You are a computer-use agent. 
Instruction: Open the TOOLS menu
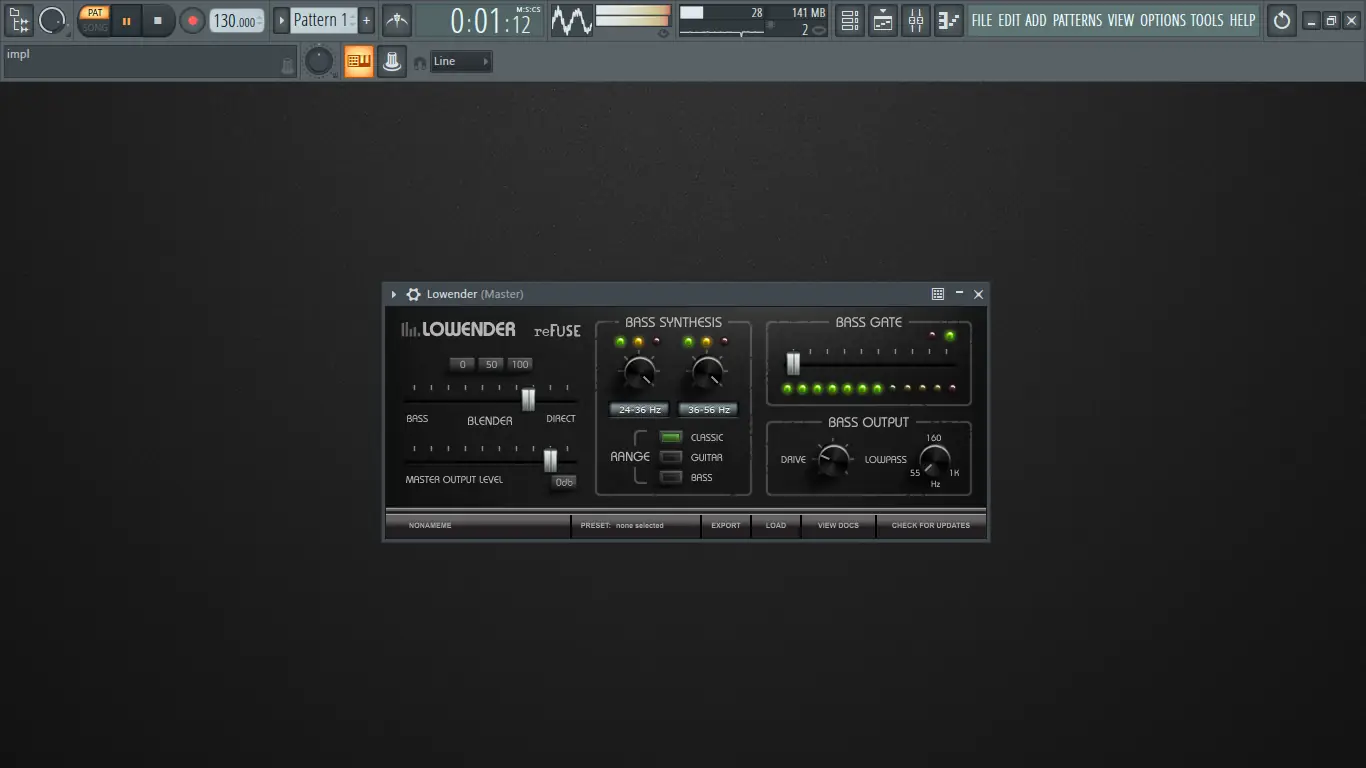[1207, 19]
